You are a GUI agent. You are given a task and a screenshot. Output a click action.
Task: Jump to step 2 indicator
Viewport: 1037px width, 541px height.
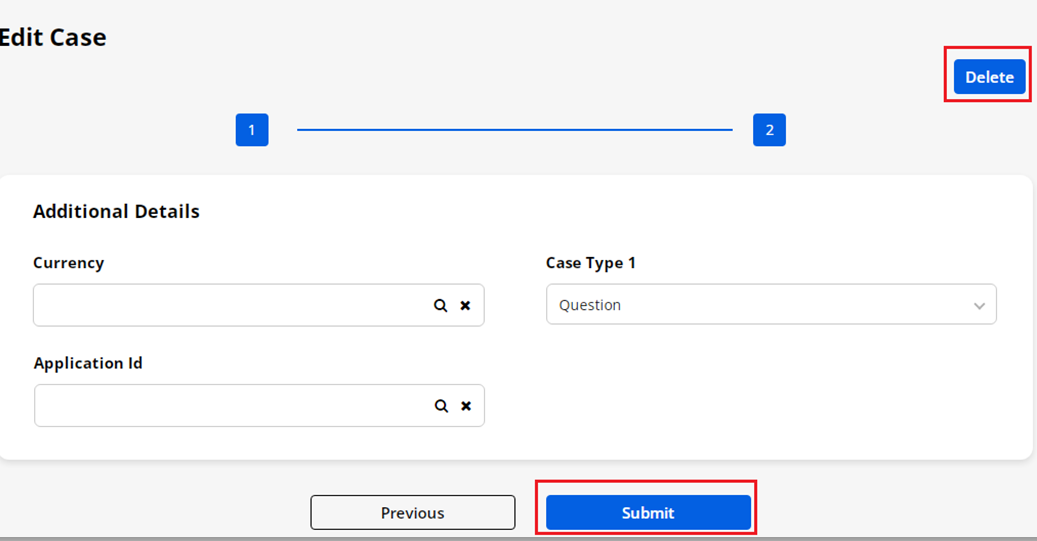[769, 130]
